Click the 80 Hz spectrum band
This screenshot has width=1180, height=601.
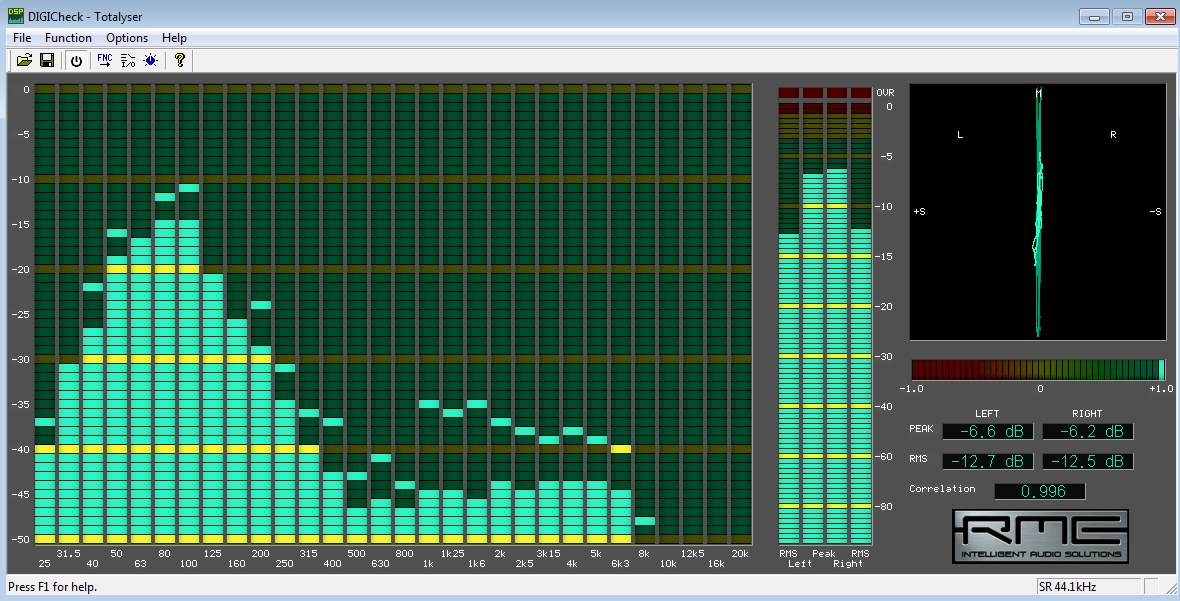(165, 314)
